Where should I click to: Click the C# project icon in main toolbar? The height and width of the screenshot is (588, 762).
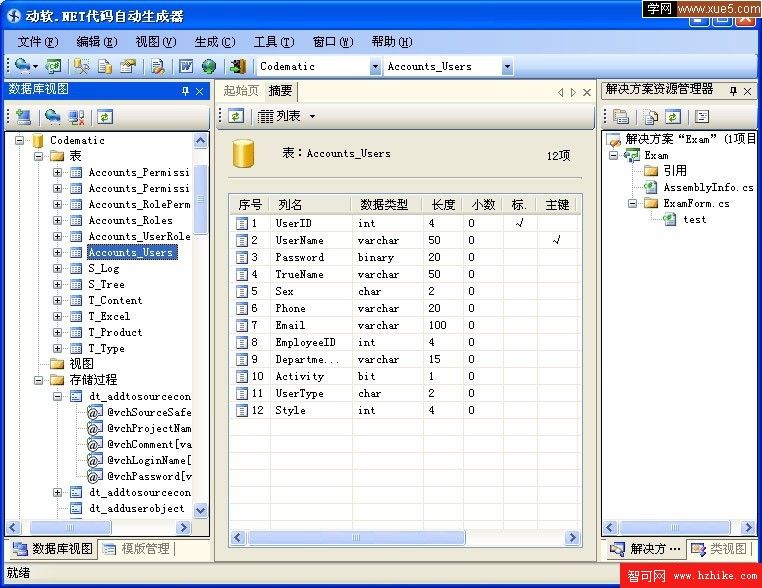53,66
